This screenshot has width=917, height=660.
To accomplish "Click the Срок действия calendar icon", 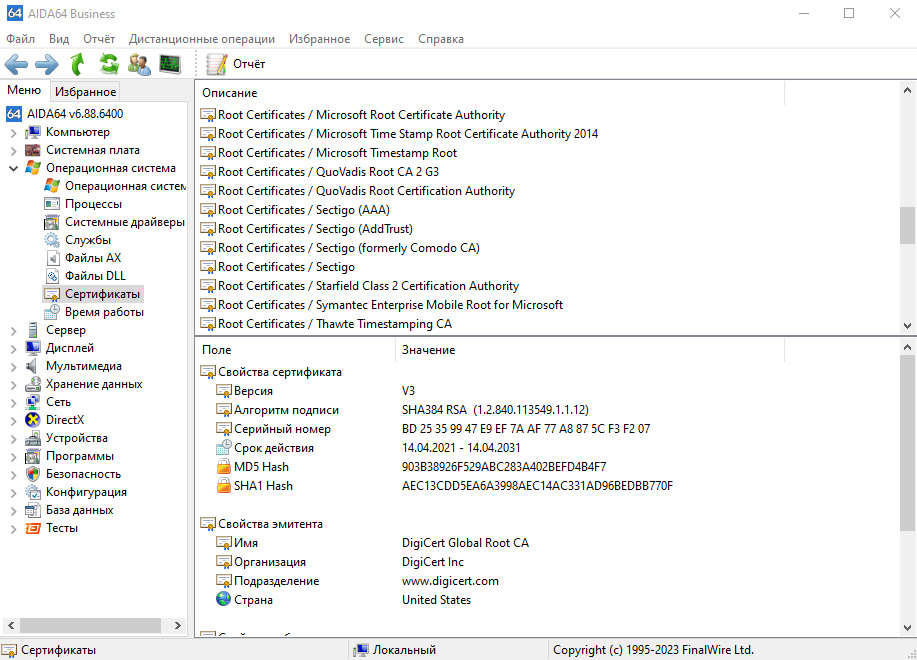I will [223, 448].
